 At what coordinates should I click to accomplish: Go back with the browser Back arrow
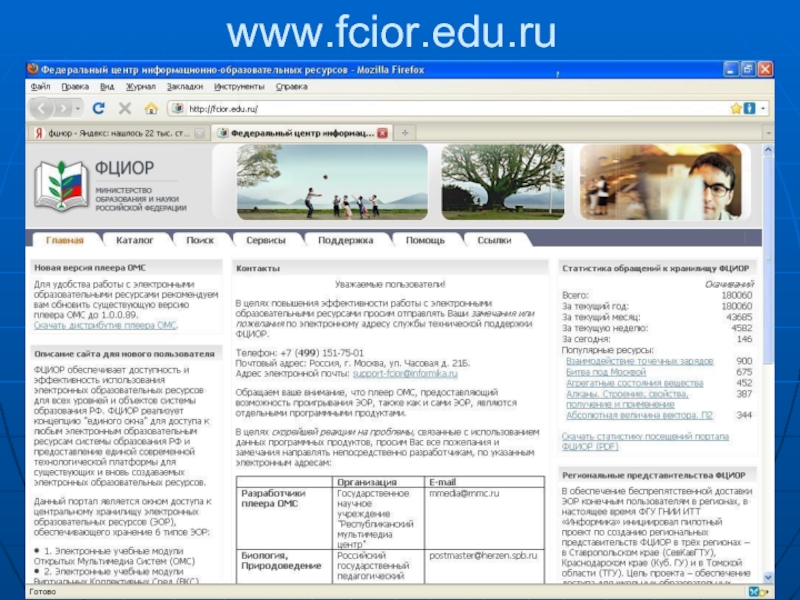[42, 108]
